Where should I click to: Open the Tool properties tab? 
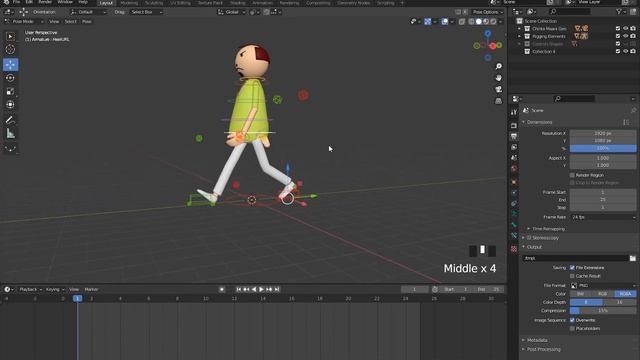click(x=514, y=112)
